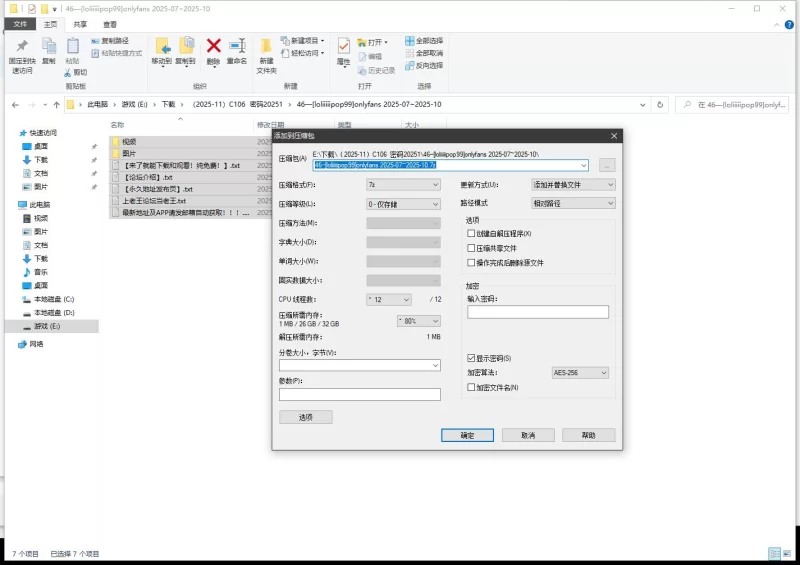Open the archive format (压缩格式) 7z dropdown
The width and height of the screenshot is (800, 565).
tap(403, 185)
